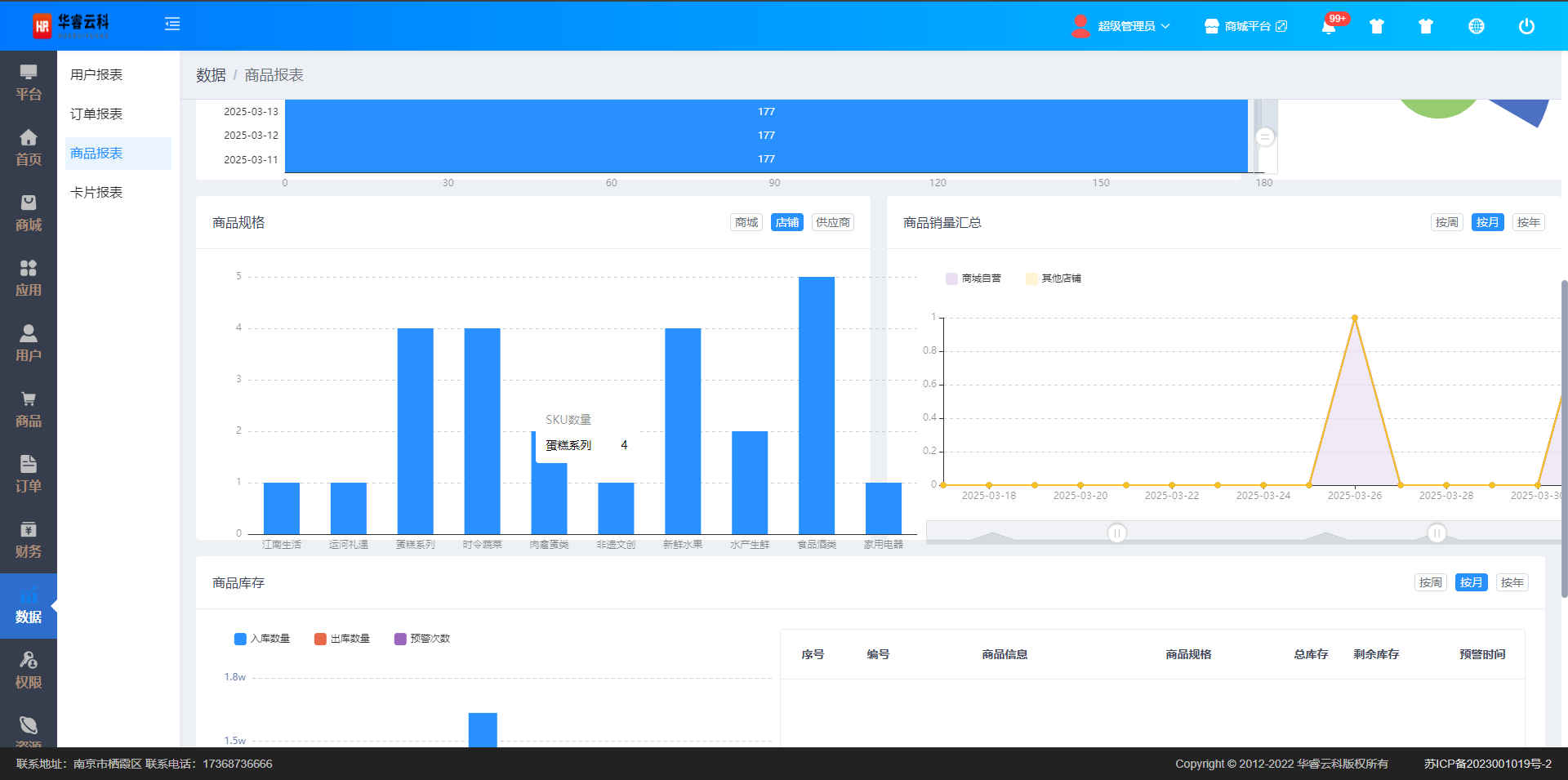Image resolution: width=1568 pixels, height=780 pixels.
Task: Click the power logout icon
Action: pyautogui.click(x=1526, y=26)
